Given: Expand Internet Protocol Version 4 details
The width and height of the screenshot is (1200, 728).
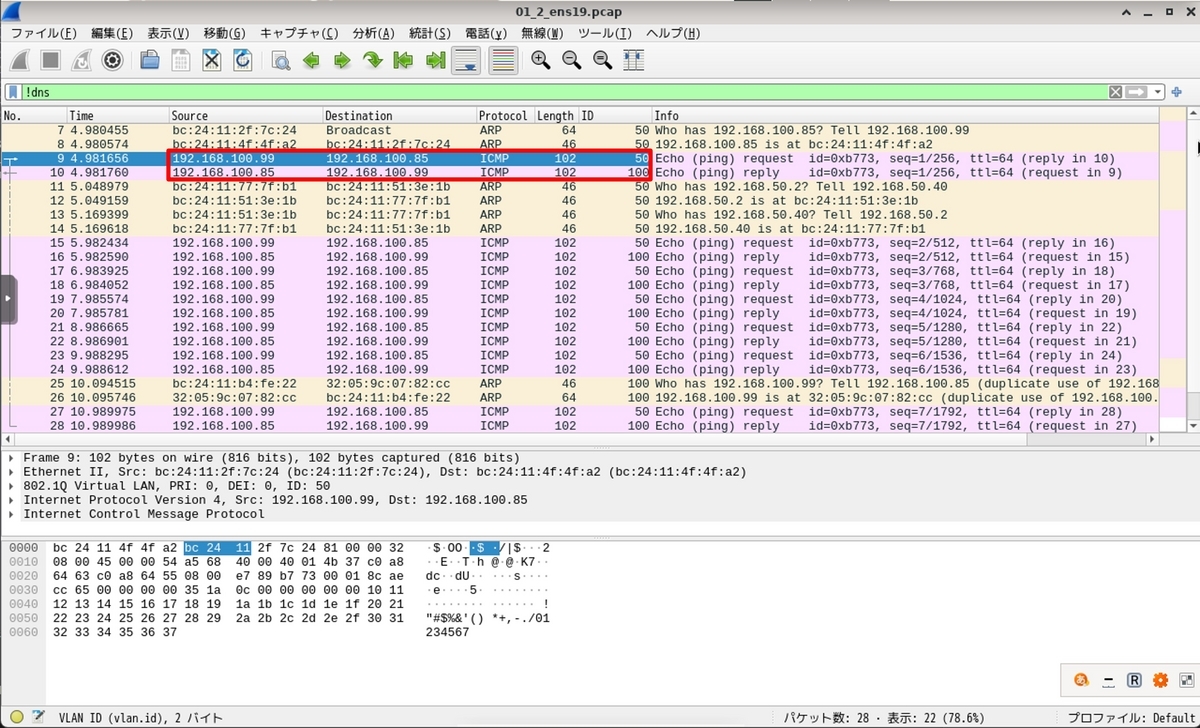Looking at the screenshot, I should tap(11, 500).
